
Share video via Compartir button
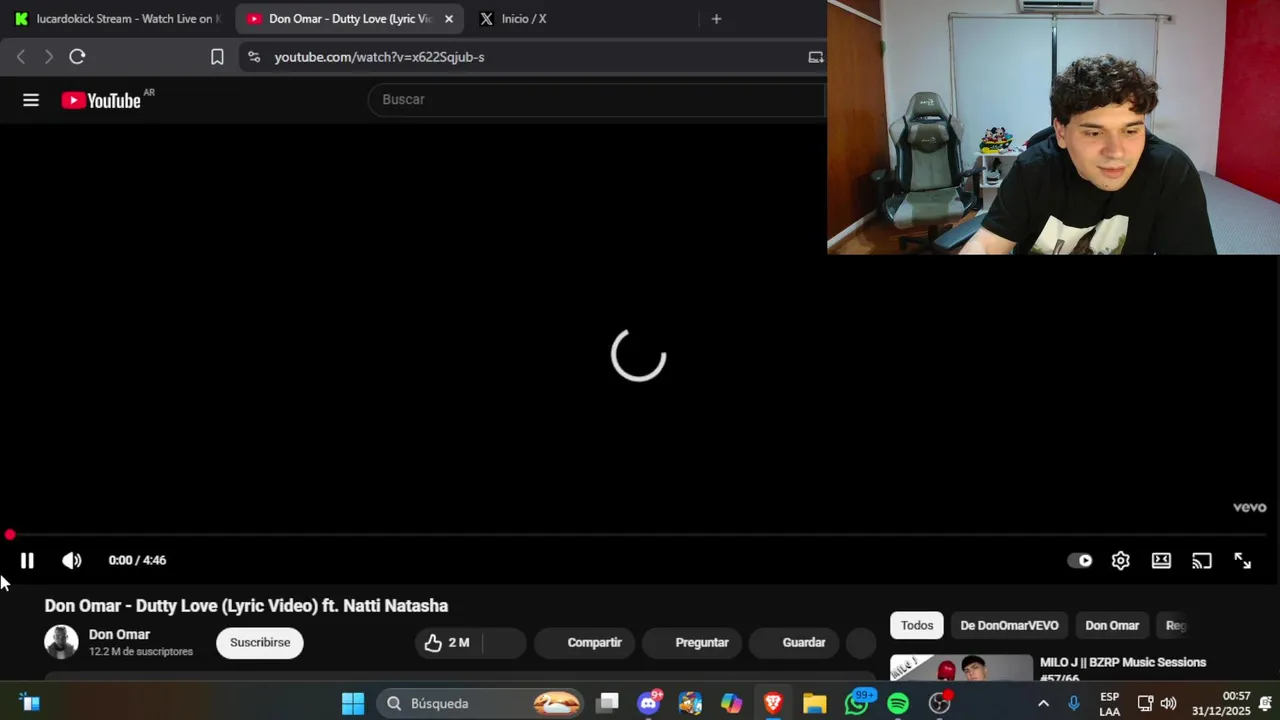click(x=584, y=643)
